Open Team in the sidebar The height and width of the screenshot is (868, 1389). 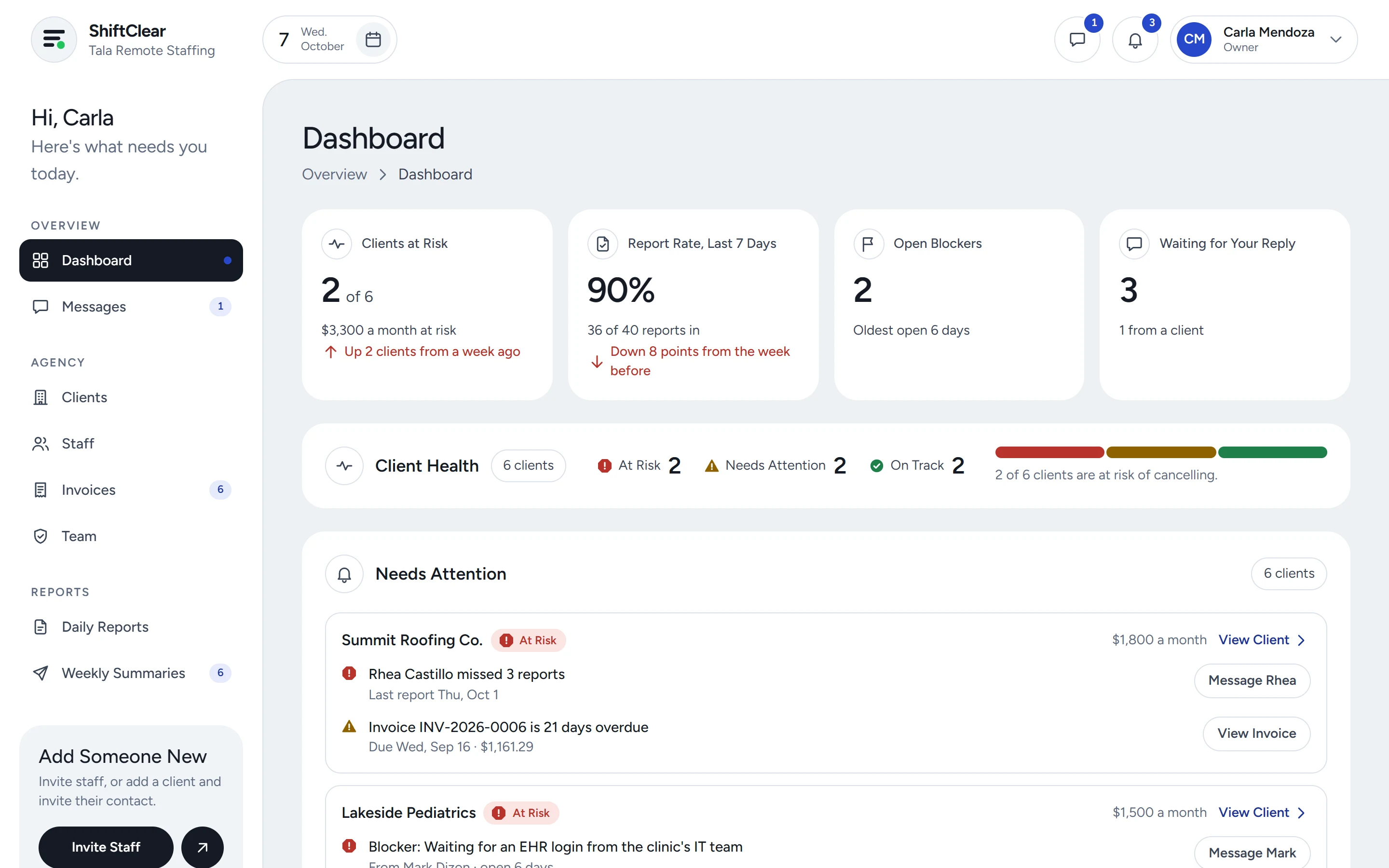pyautogui.click(x=131, y=536)
